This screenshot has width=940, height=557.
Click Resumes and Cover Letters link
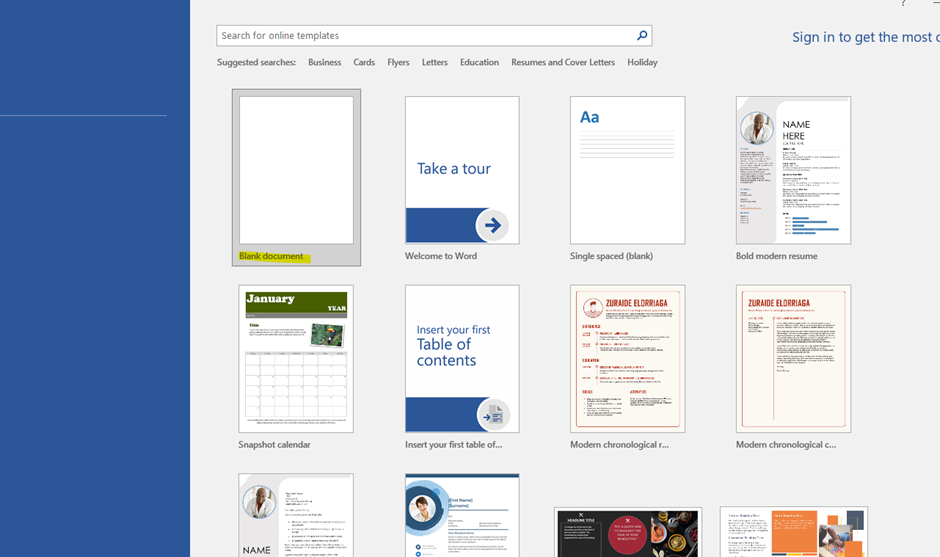click(563, 62)
